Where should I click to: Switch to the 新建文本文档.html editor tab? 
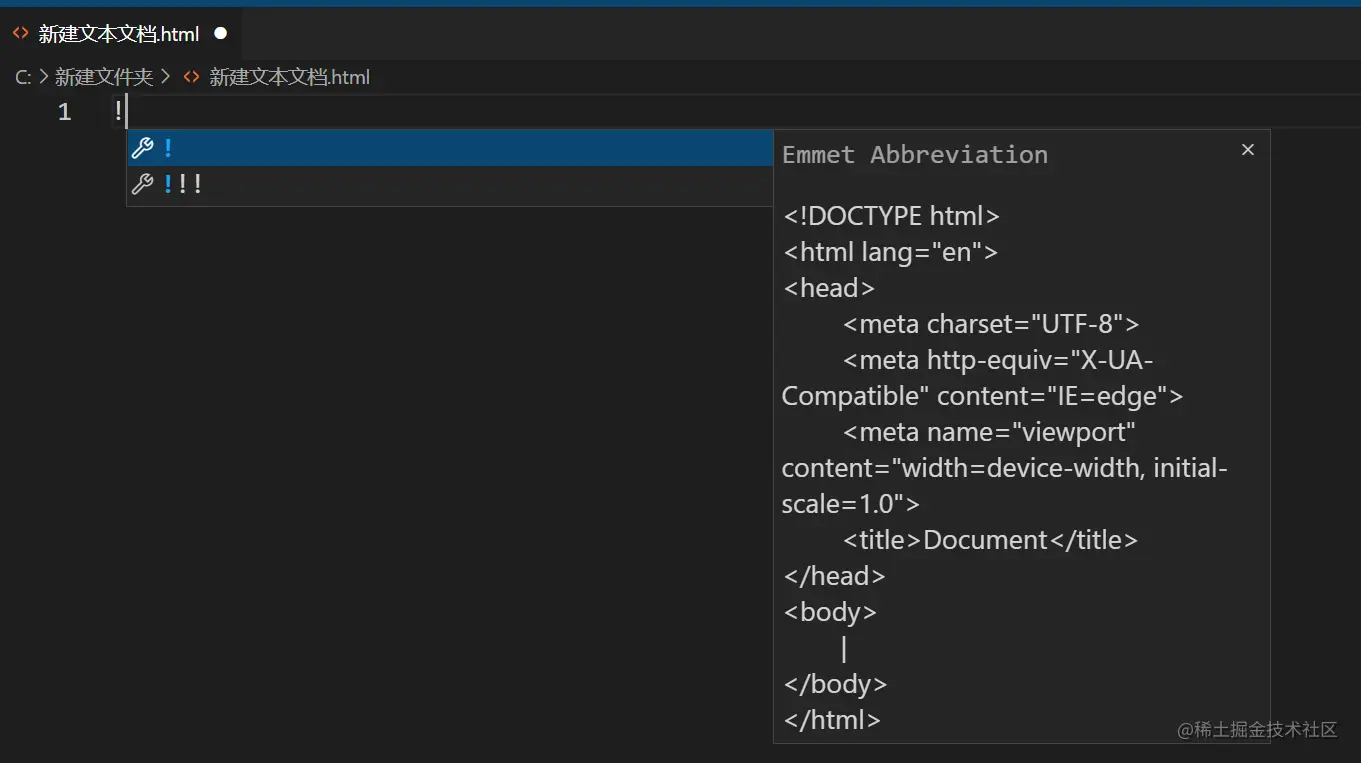click(x=120, y=34)
